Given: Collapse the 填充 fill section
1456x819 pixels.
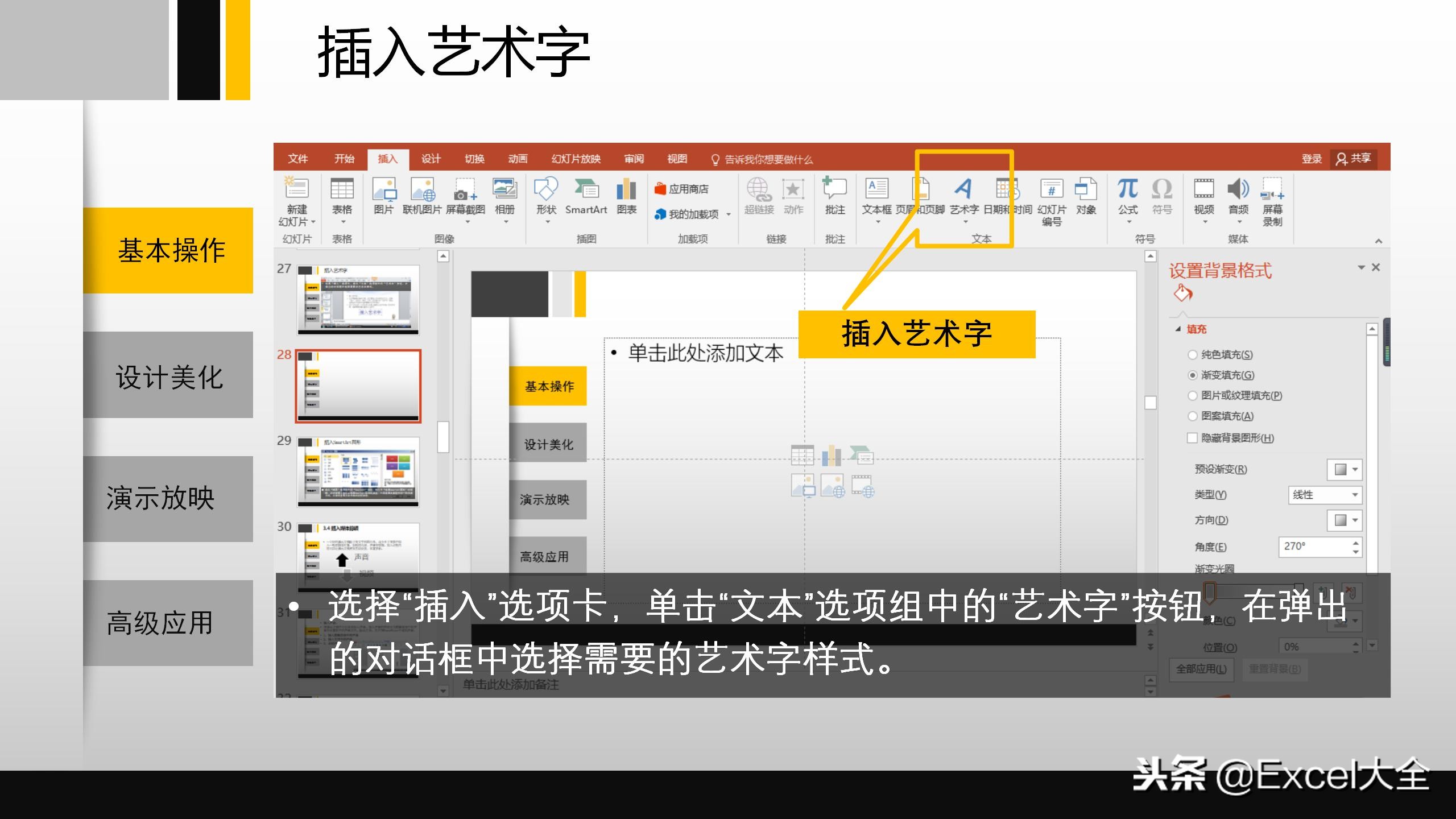Looking at the screenshot, I should tap(1177, 329).
